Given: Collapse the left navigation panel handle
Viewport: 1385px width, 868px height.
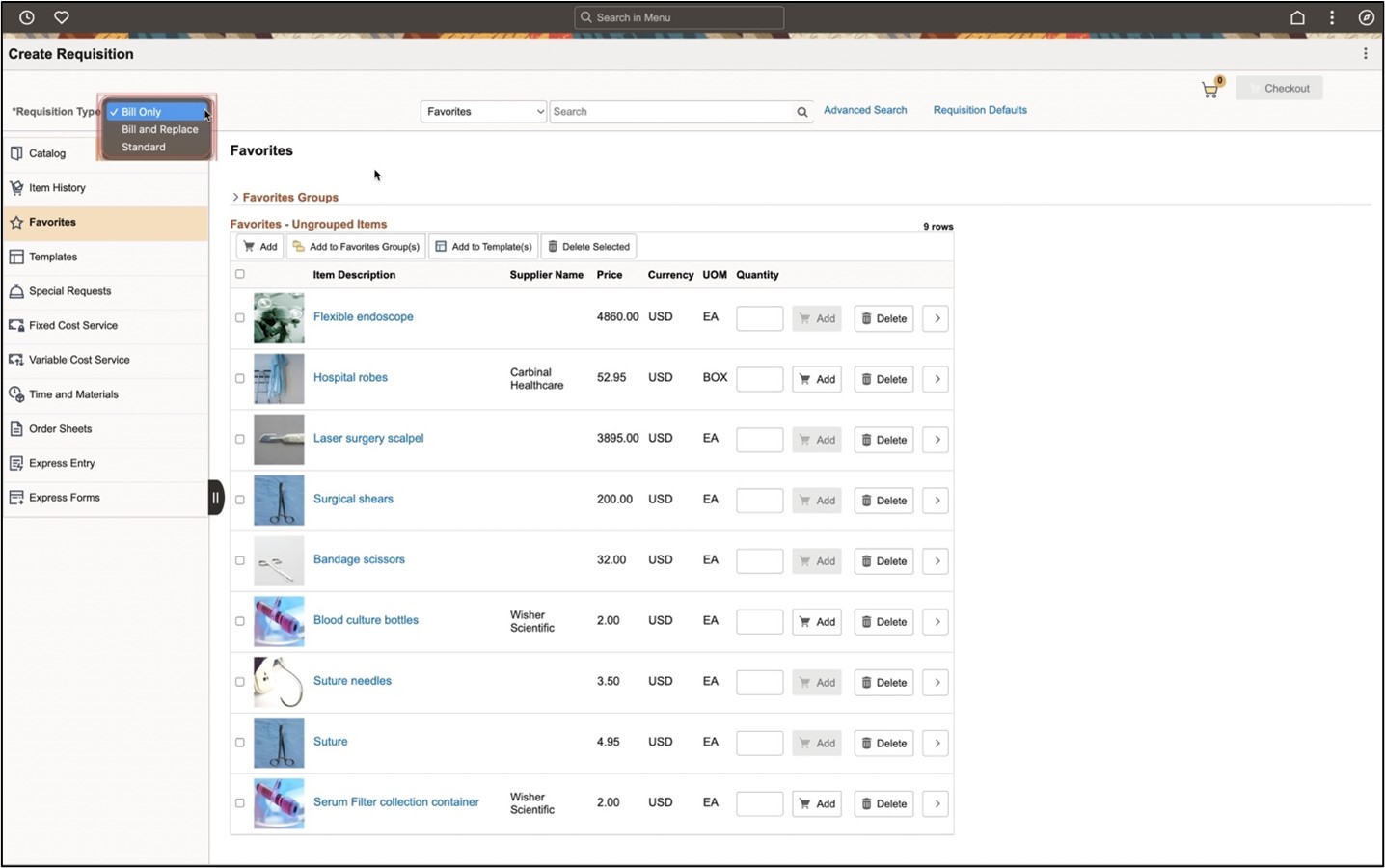Looking at the screenshot, I should 216,498.
